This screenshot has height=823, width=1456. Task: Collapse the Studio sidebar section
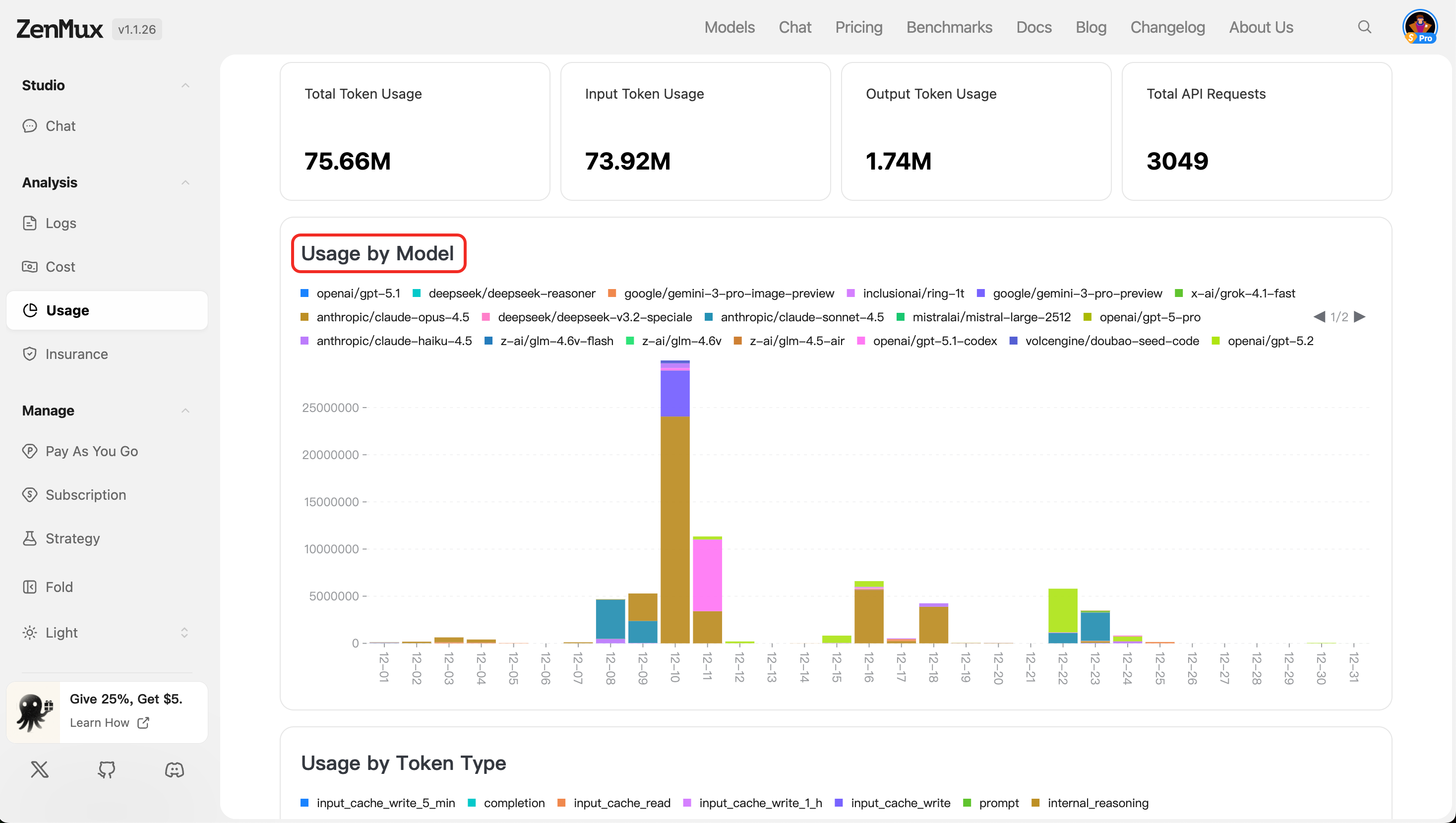click(185, 85)
